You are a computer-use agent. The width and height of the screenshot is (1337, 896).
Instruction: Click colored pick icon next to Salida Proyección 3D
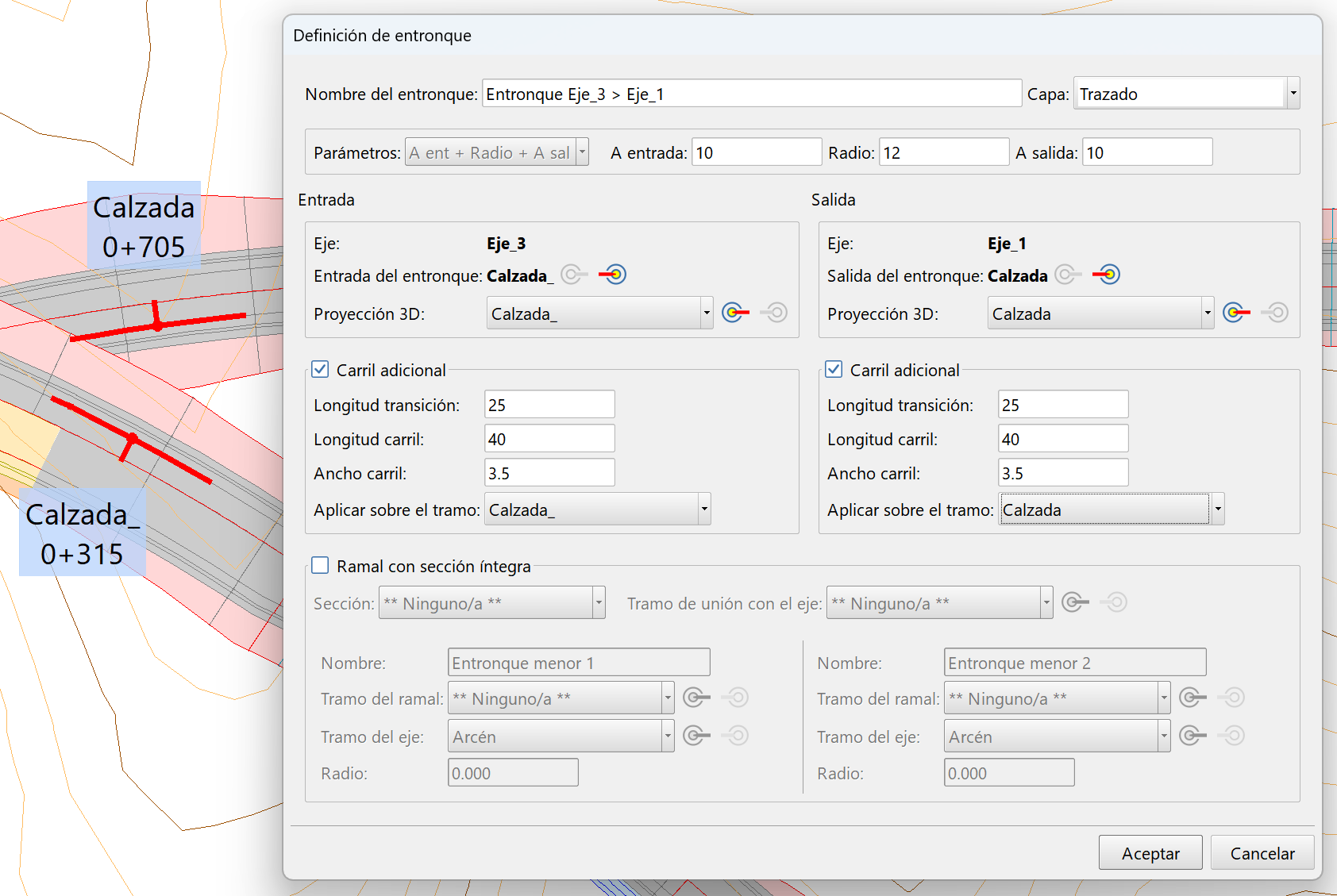(1236, 313)
